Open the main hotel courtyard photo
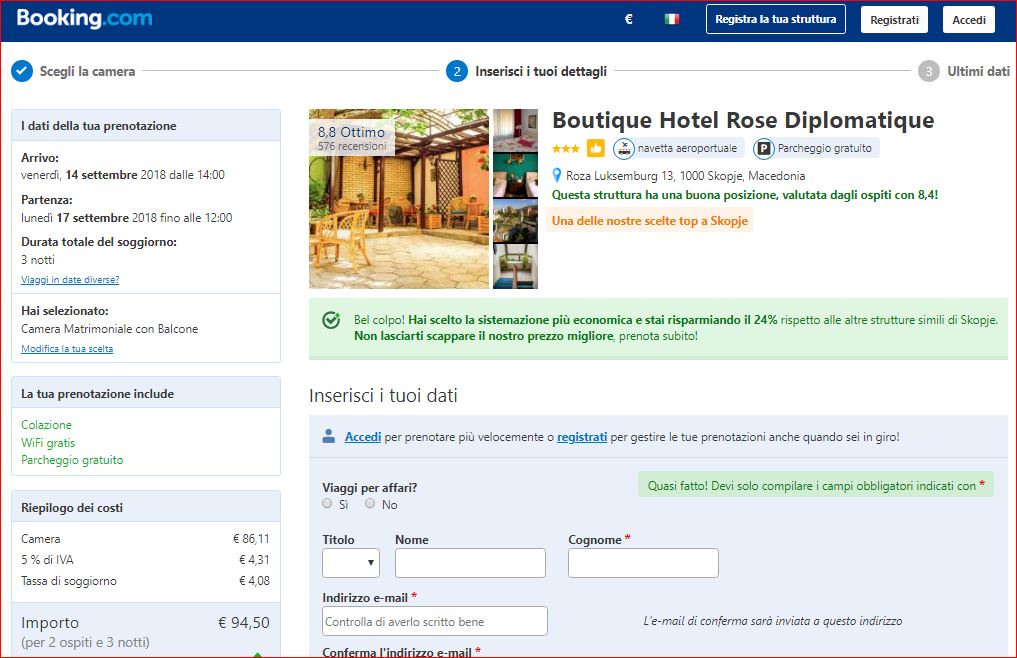Viewport: 1017px width, 658px height. point(399,199)
